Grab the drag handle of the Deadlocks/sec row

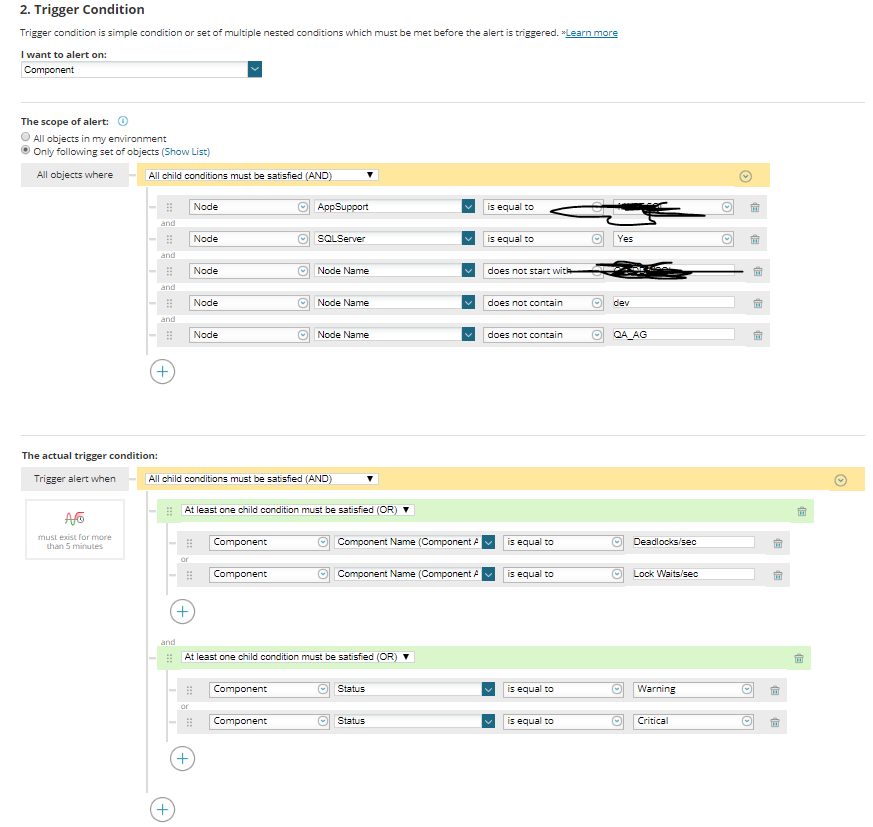(189, 543)
